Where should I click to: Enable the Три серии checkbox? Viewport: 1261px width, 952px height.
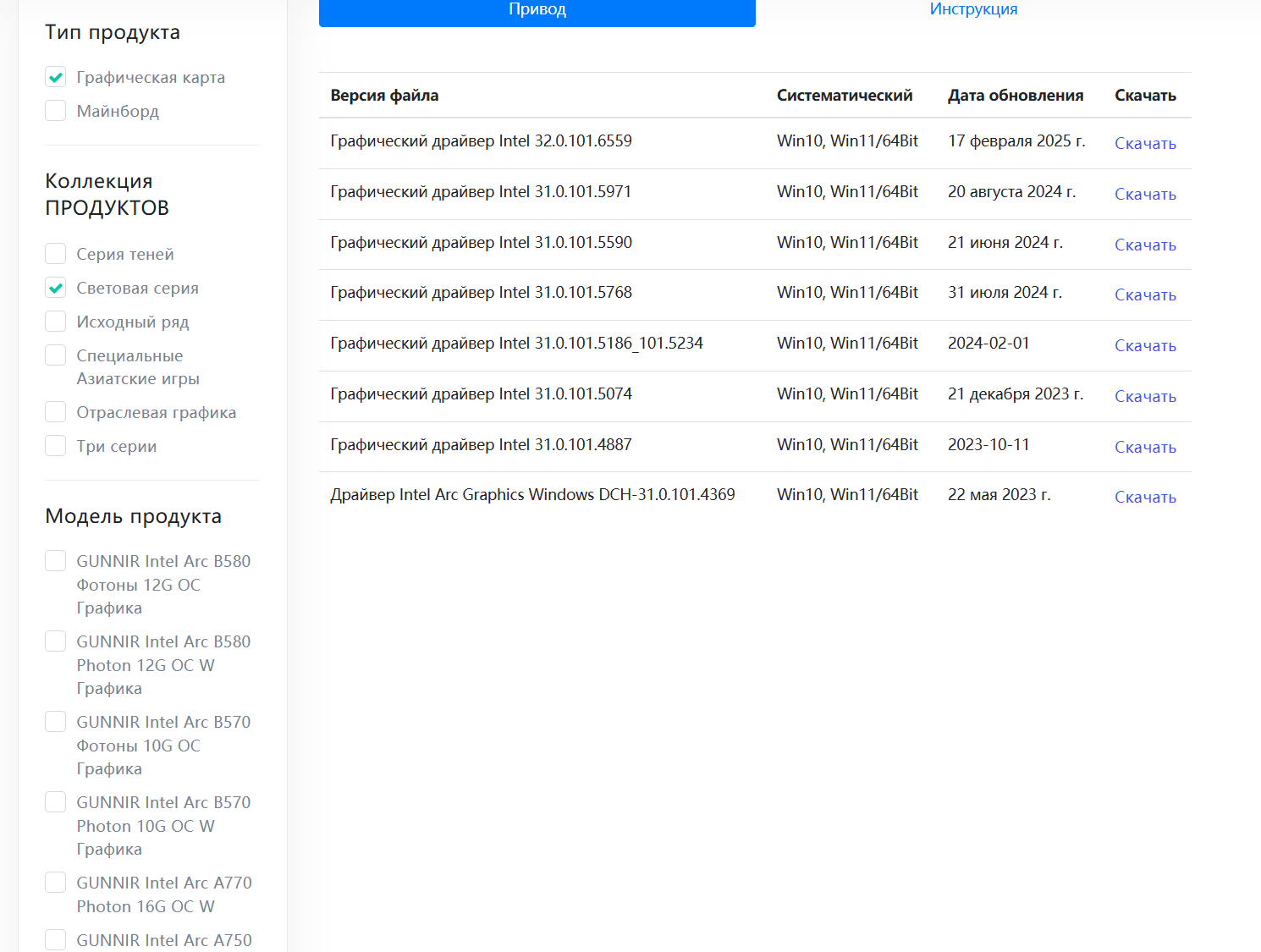tap(56, 446)
